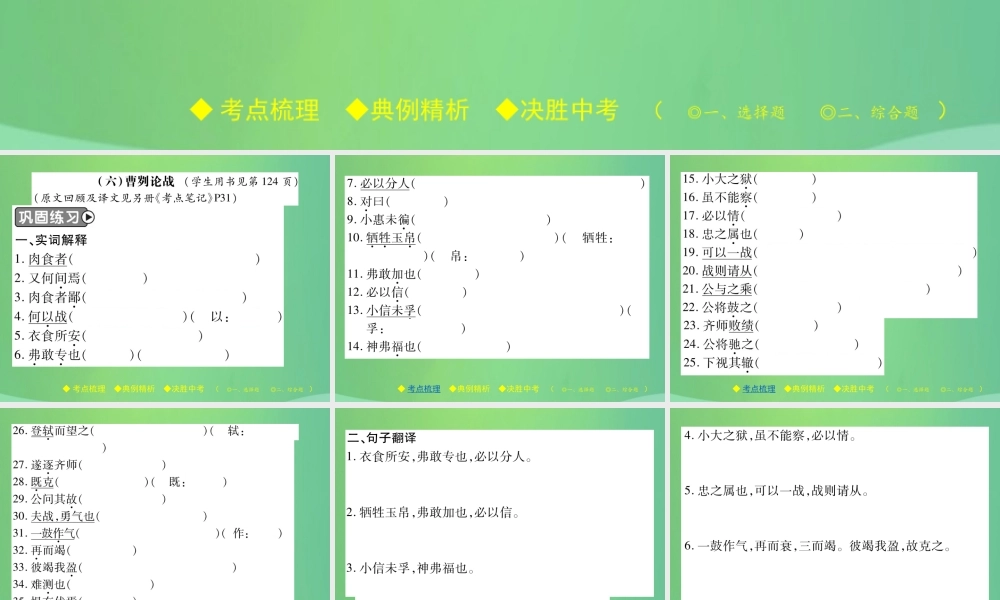Click item 21. 公与之乘
This screenshot has width=1000, height=600.
pyautogui.click(x=717, y=289)
